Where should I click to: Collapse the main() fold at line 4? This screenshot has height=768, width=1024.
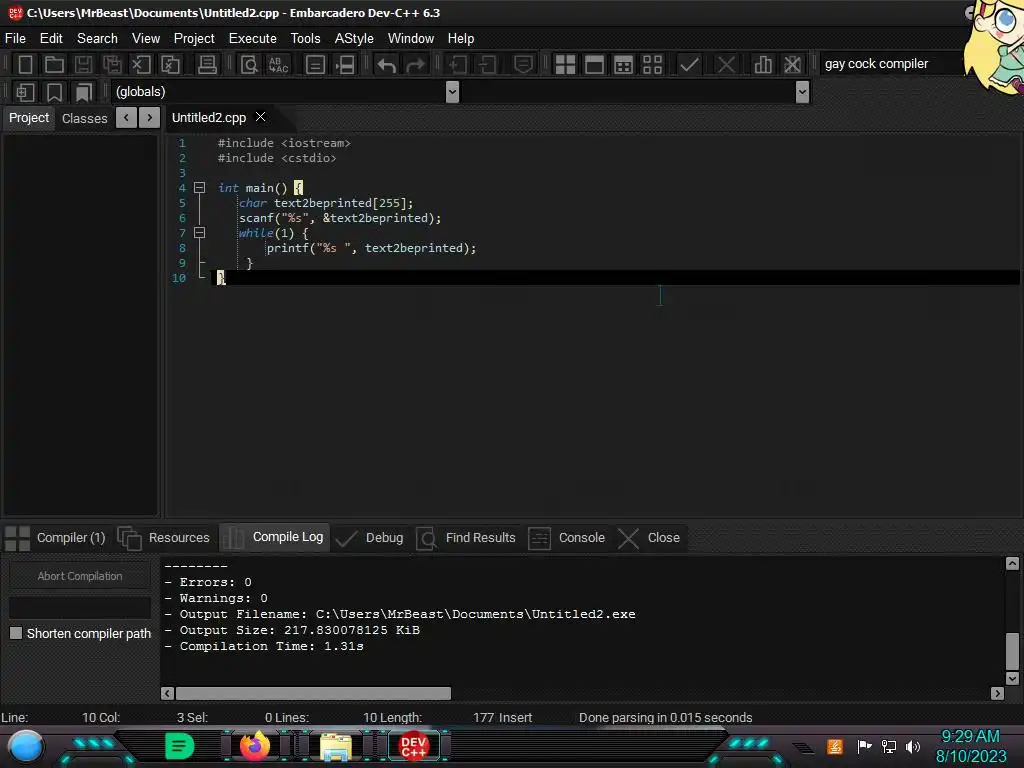tap(200, 188)
